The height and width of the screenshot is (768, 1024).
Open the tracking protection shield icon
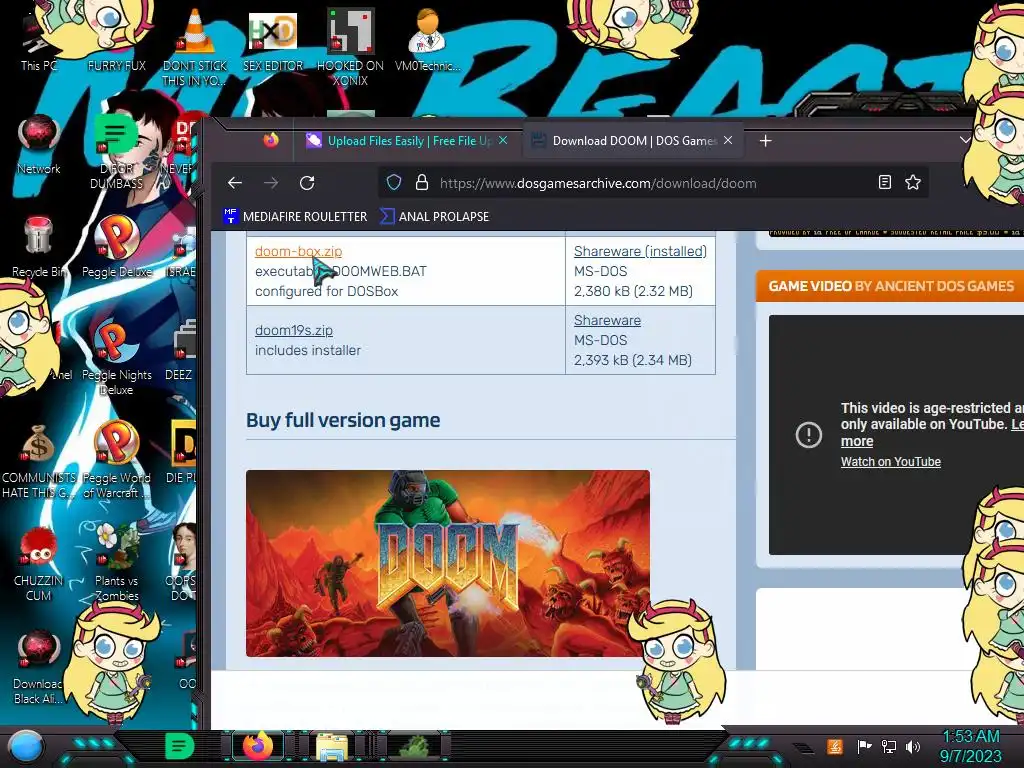point(394,183)
